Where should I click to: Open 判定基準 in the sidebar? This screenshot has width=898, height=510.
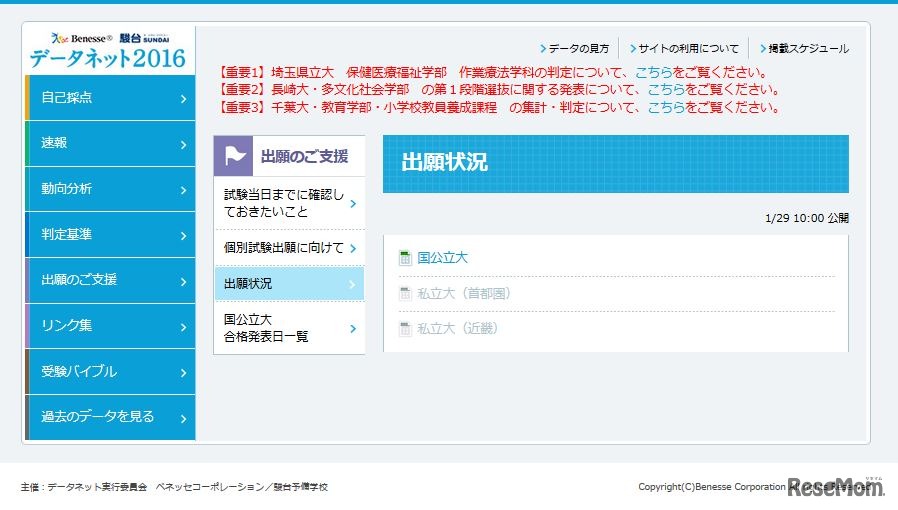(108, 235)
